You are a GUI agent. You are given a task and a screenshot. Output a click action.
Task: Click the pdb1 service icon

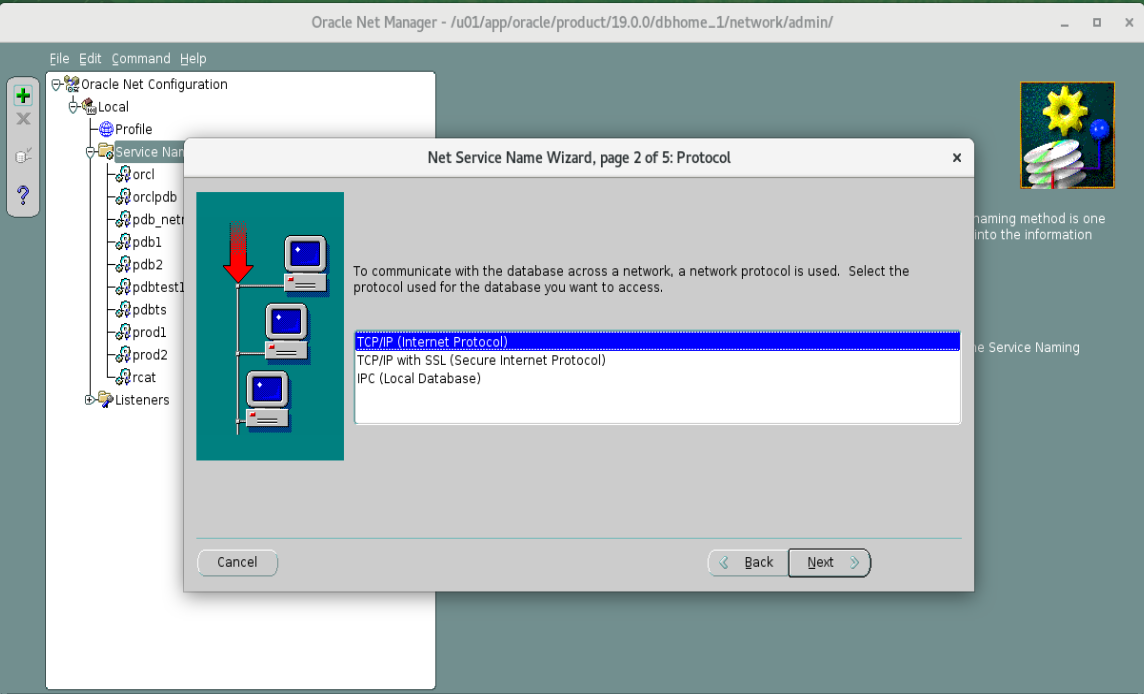point(123,242)
